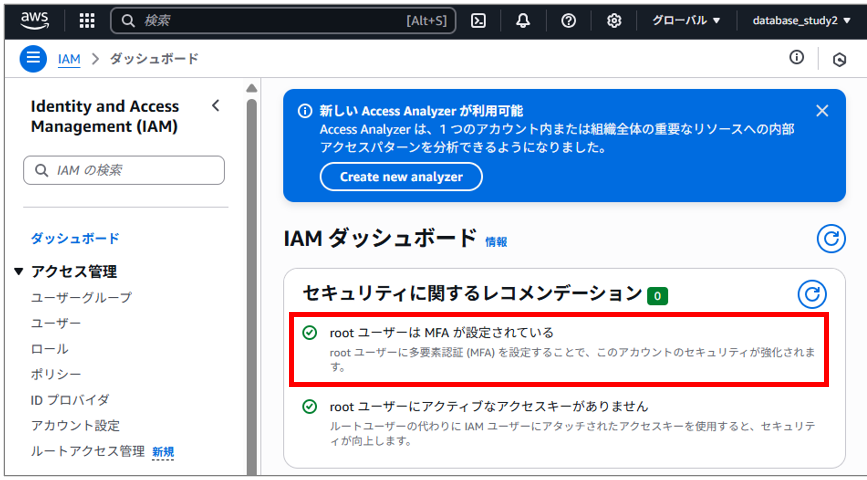Viewport: 867px width, 480px height.
Task: Launch CloudShell terminal icon
Action: click(478, 21)
